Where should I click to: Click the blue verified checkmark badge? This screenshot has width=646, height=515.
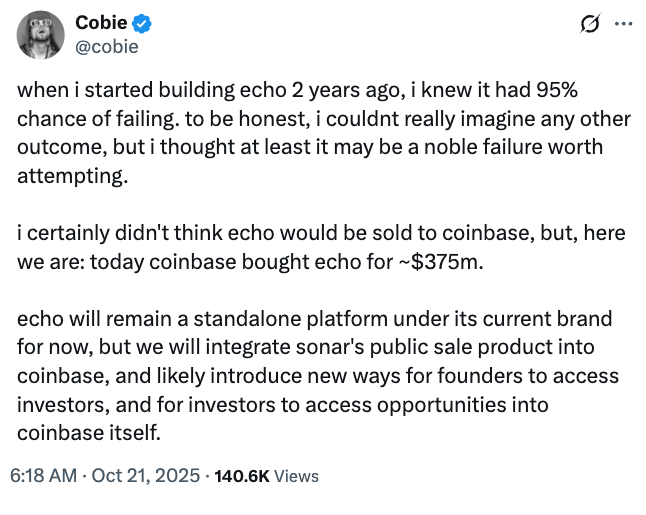pyautogui.click(x=141, y=23)
